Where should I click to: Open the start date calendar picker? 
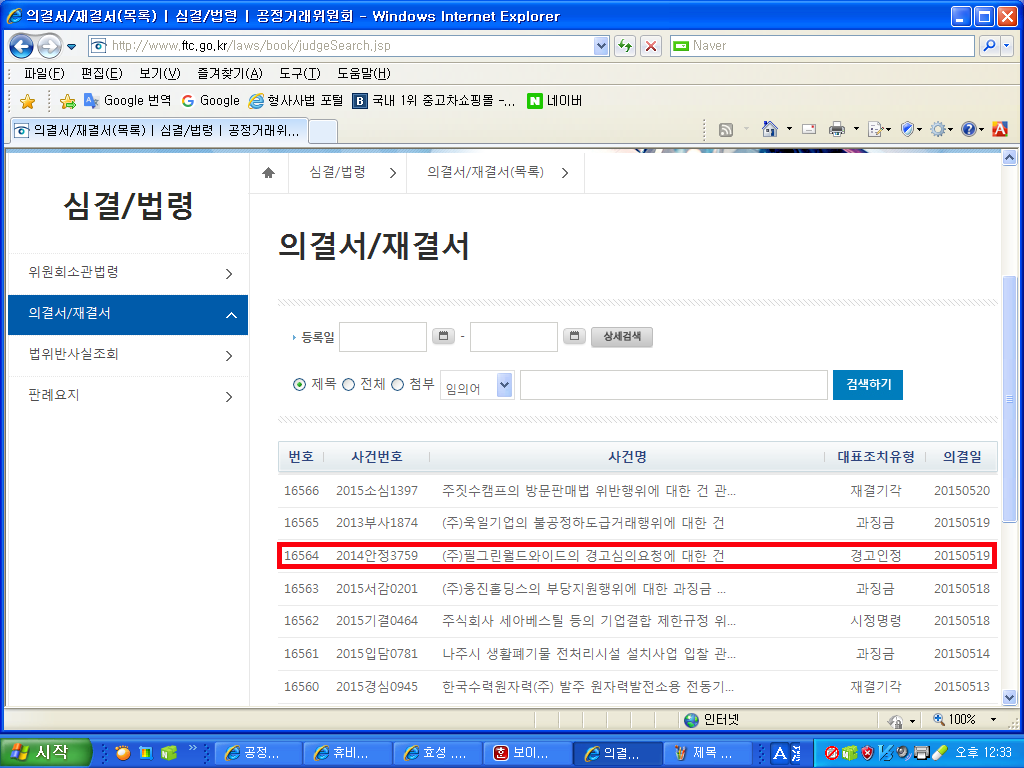pos(443,337)
